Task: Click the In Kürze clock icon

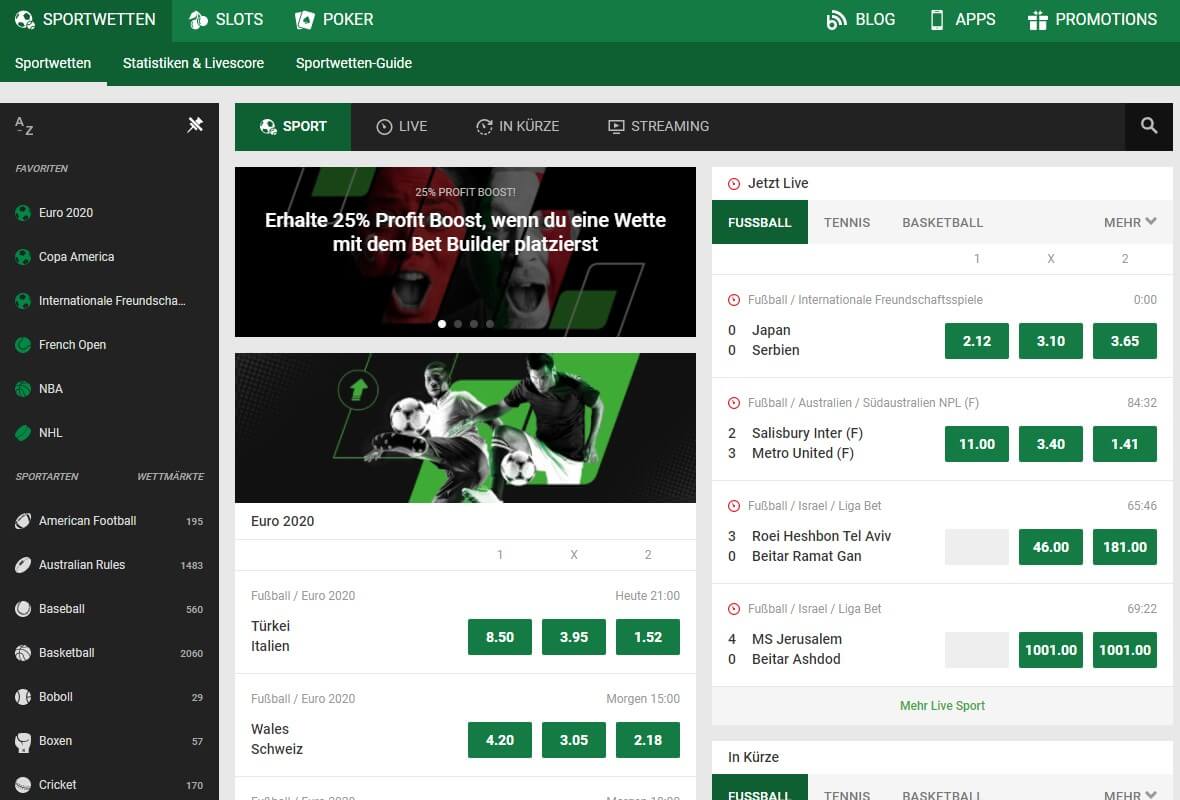Action: point(484,126)
